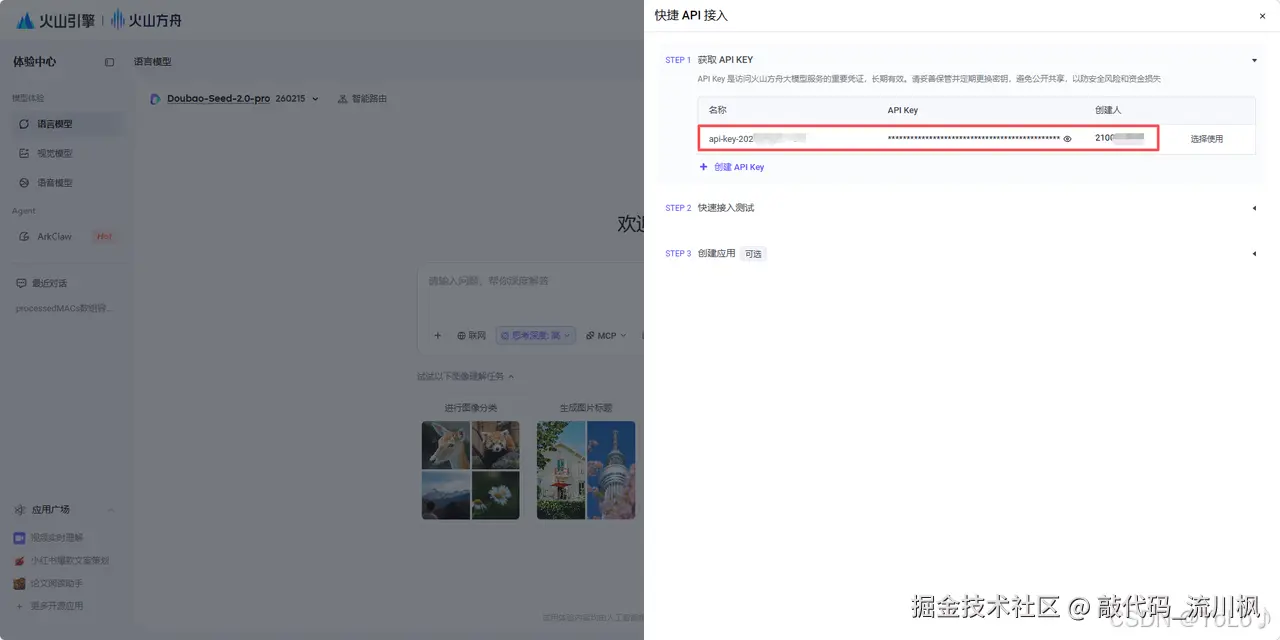
Task: Open the 思考深度 dropdown
Action: [x=535, y=336]
